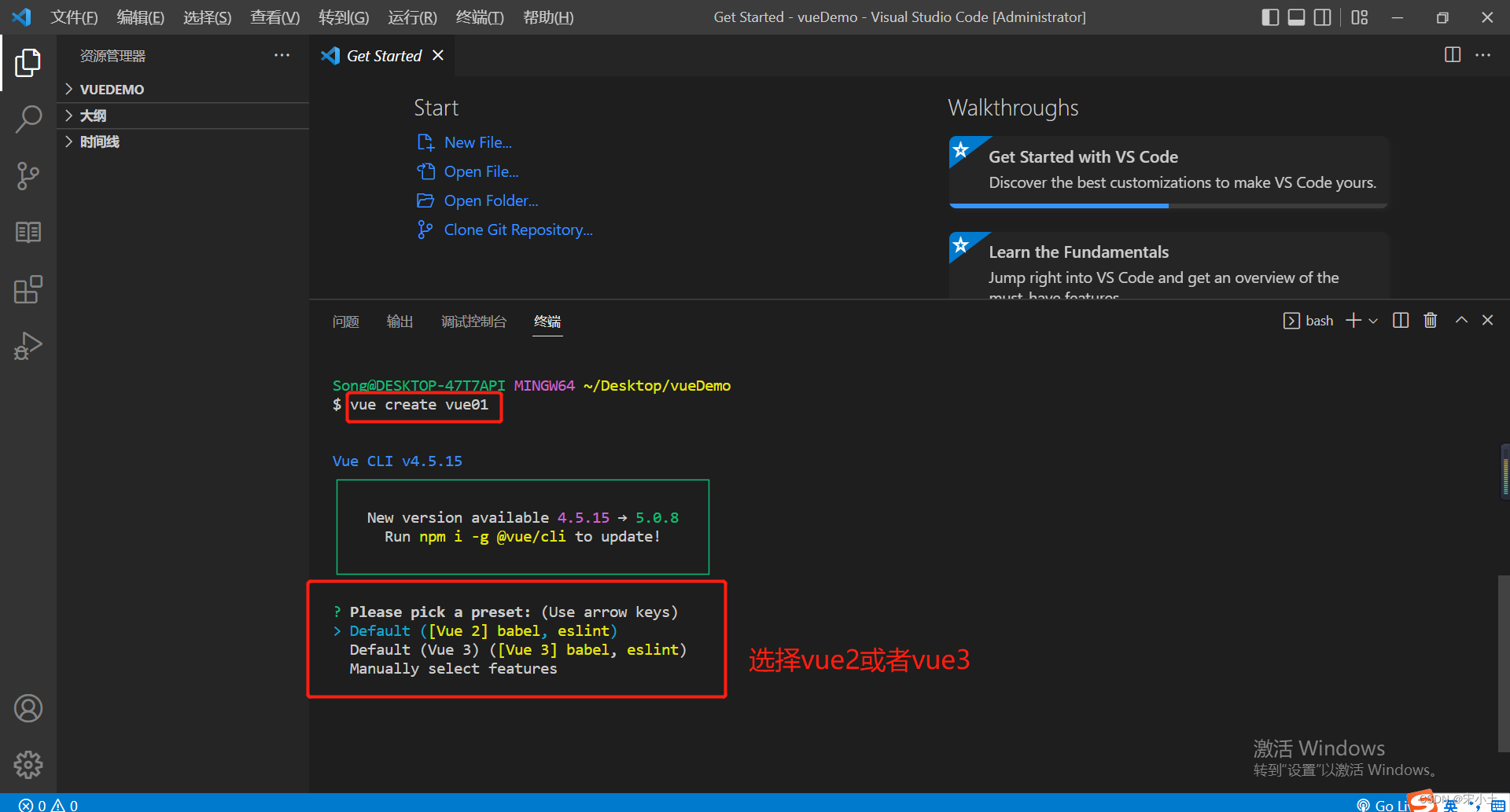The width and height of the screenshot is (1510, 812).
Task: Switch to the 调试控制台 debug console tab
Action: coord(473,321)
